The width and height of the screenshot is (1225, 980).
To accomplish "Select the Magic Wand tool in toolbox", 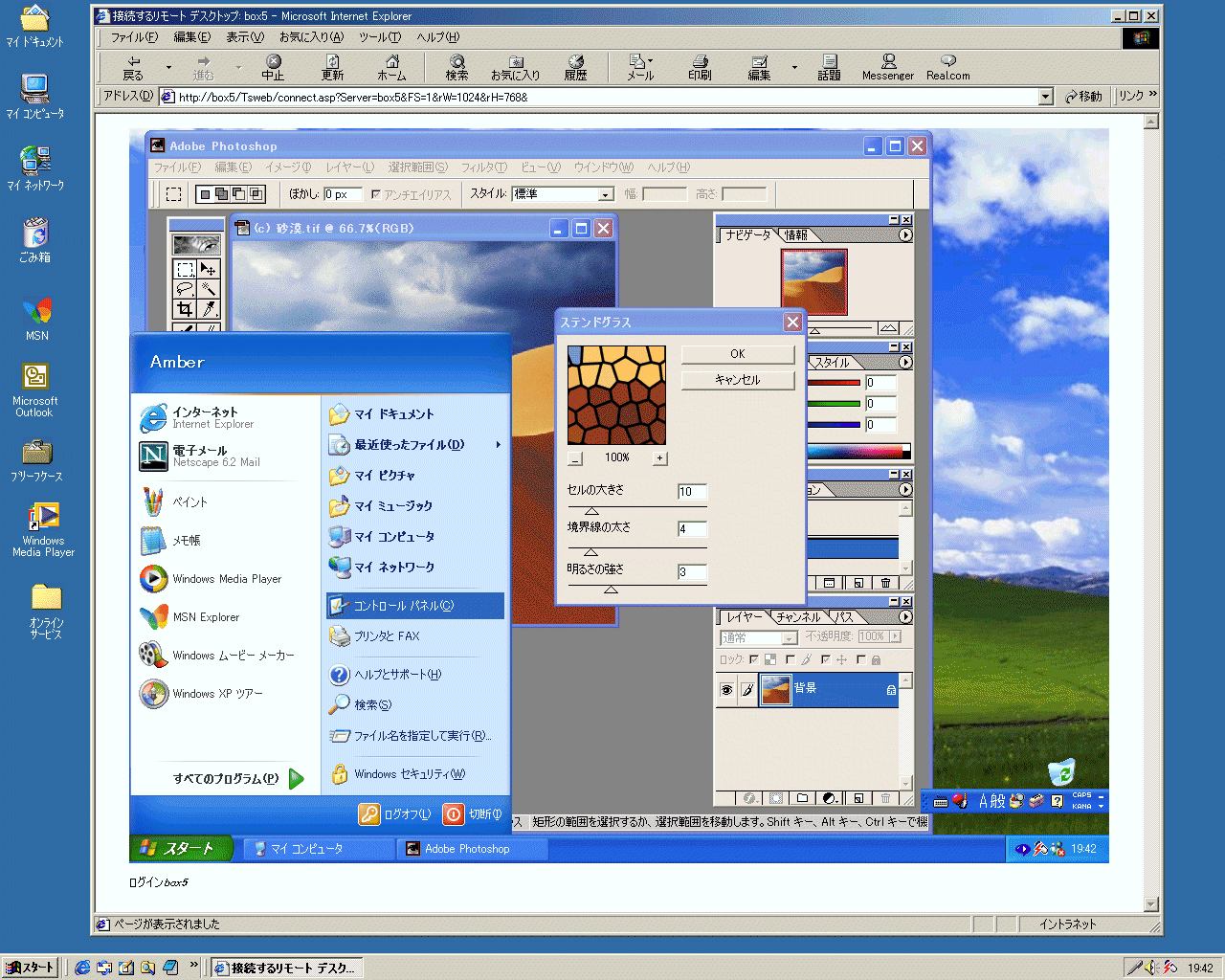I will (209, 289).
